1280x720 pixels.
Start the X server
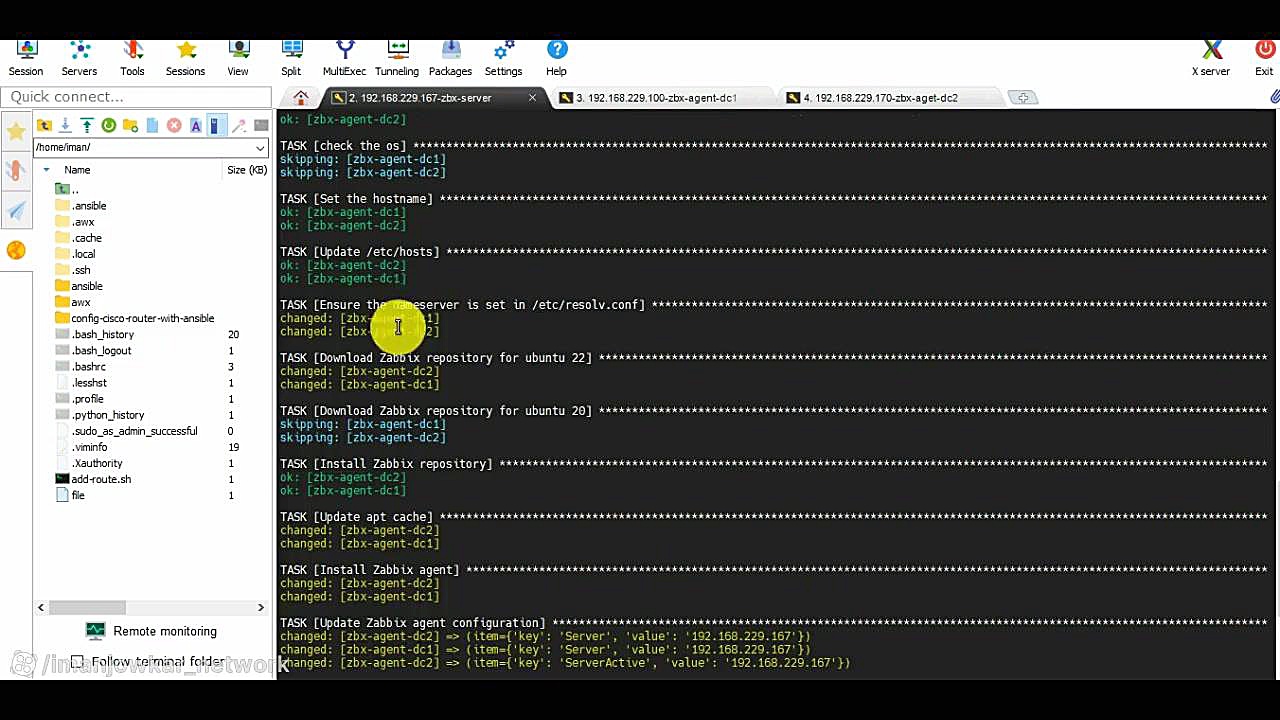pos(1211,59)
